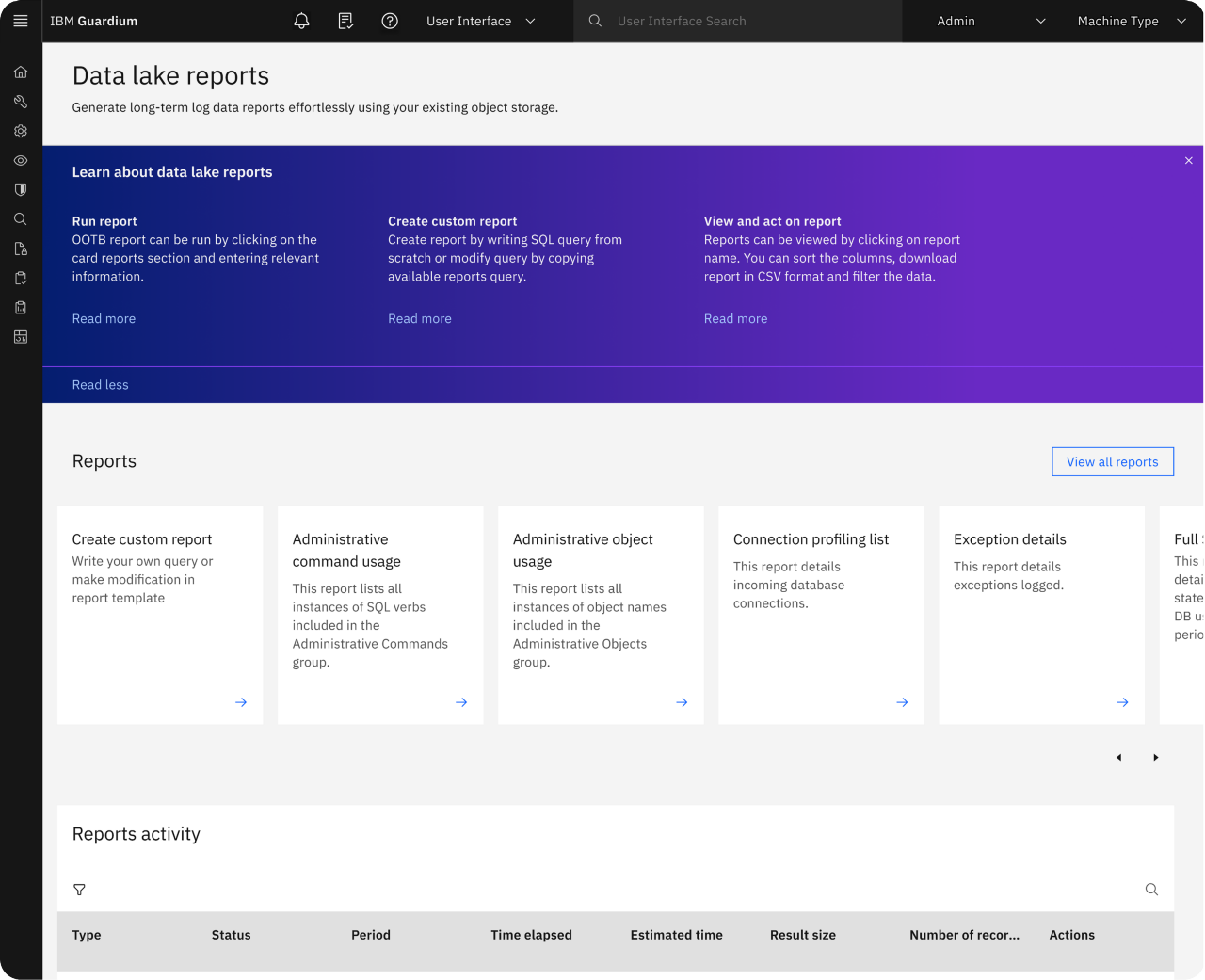Sort by the Result size column header
Screen dimensions: 1205x980
[x=803, y=935]
